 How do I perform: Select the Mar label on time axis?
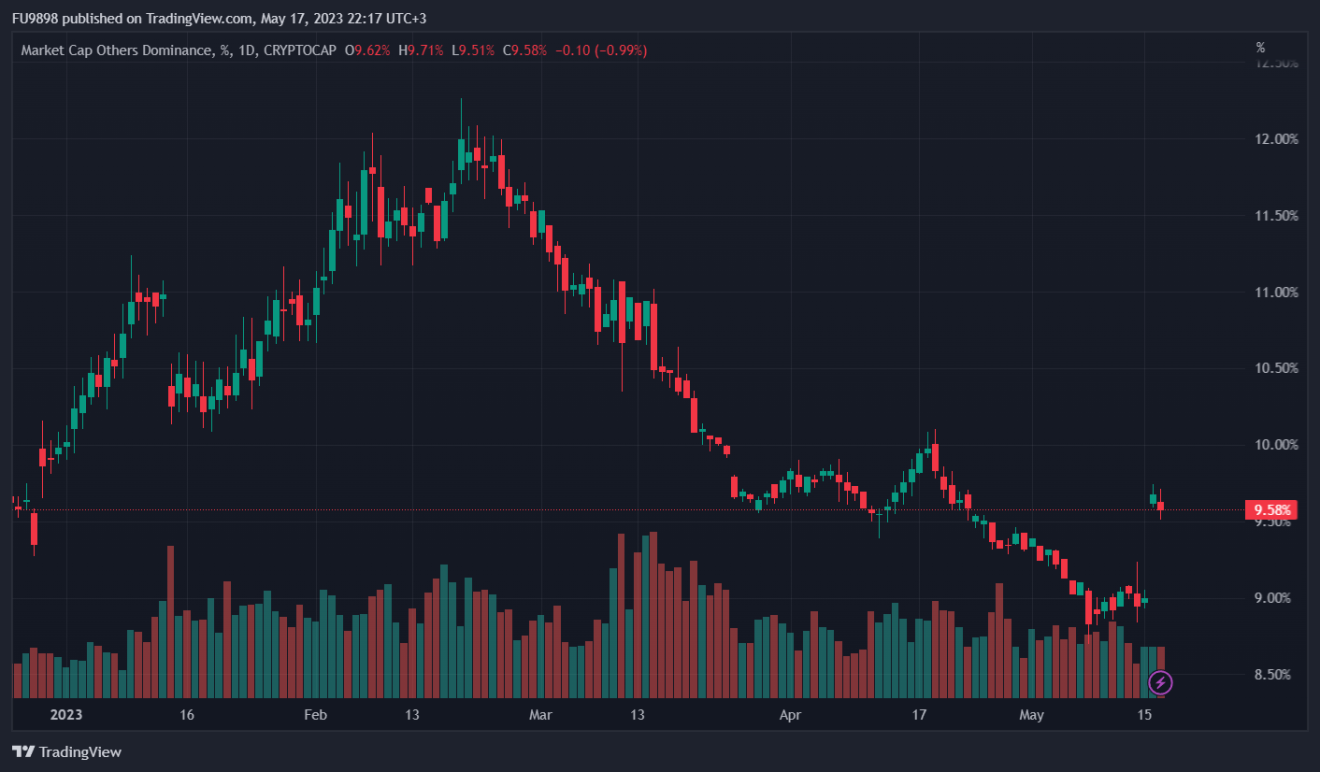click(540, 715)
